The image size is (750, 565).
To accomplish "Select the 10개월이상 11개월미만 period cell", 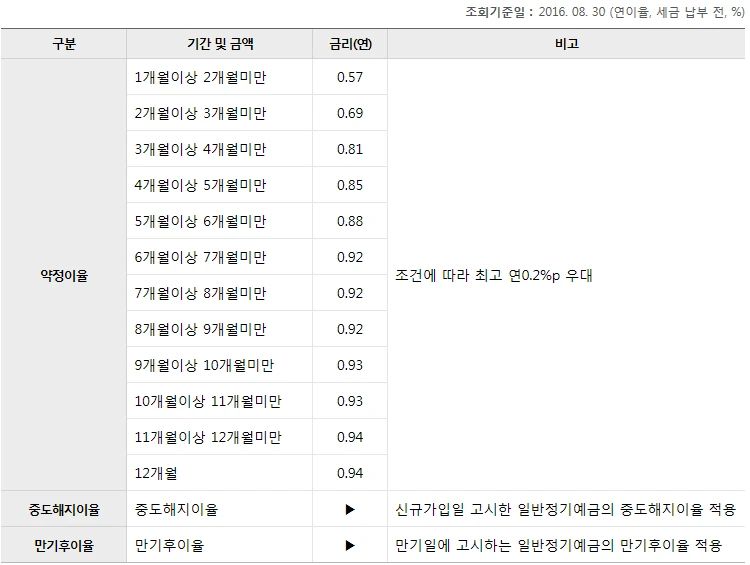I will [220, 401].
